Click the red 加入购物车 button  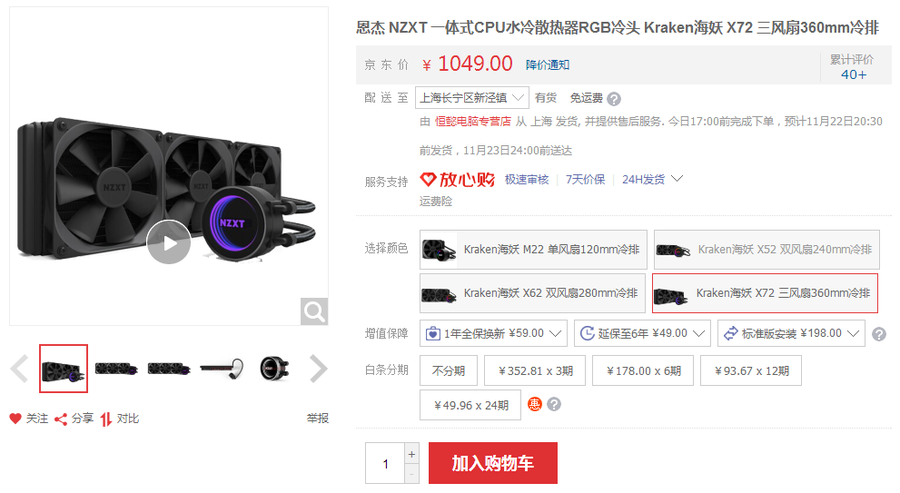point(493,463)
